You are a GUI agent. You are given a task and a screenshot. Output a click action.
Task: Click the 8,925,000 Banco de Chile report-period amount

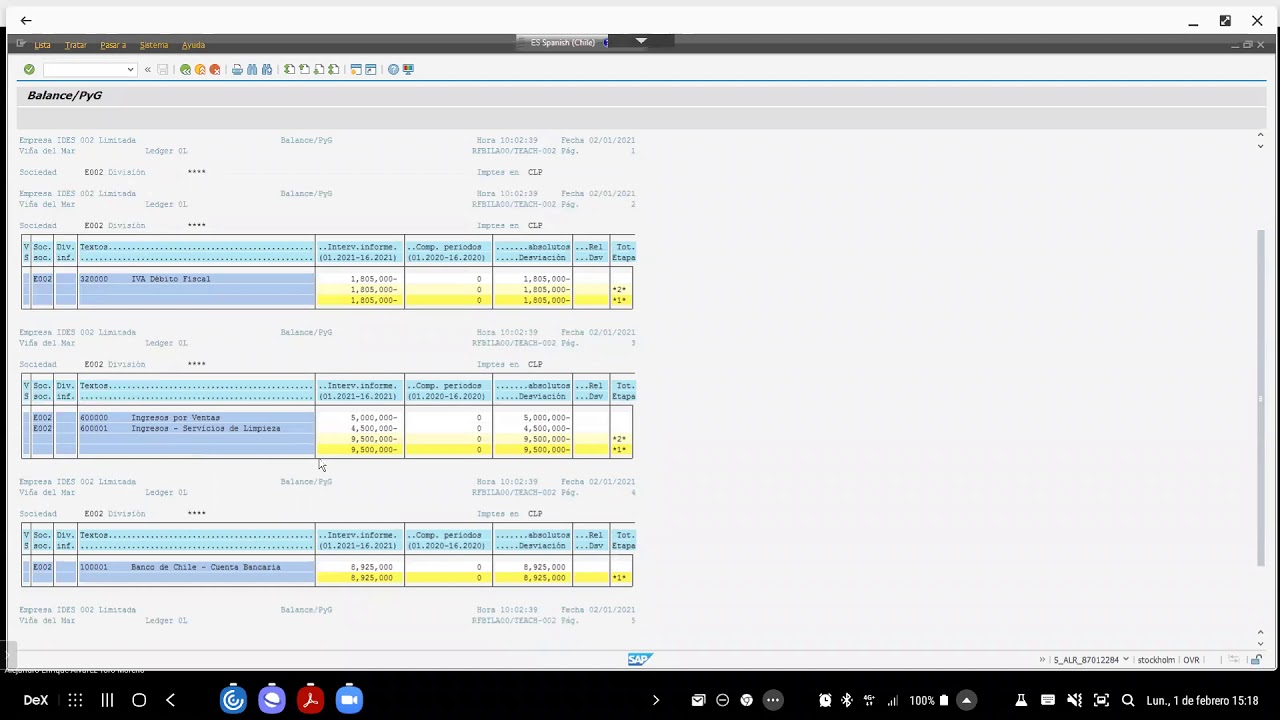372,567
